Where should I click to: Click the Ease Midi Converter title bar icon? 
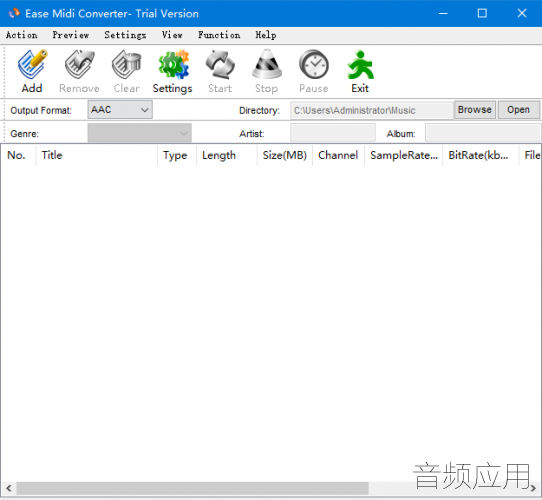point(14,13)
